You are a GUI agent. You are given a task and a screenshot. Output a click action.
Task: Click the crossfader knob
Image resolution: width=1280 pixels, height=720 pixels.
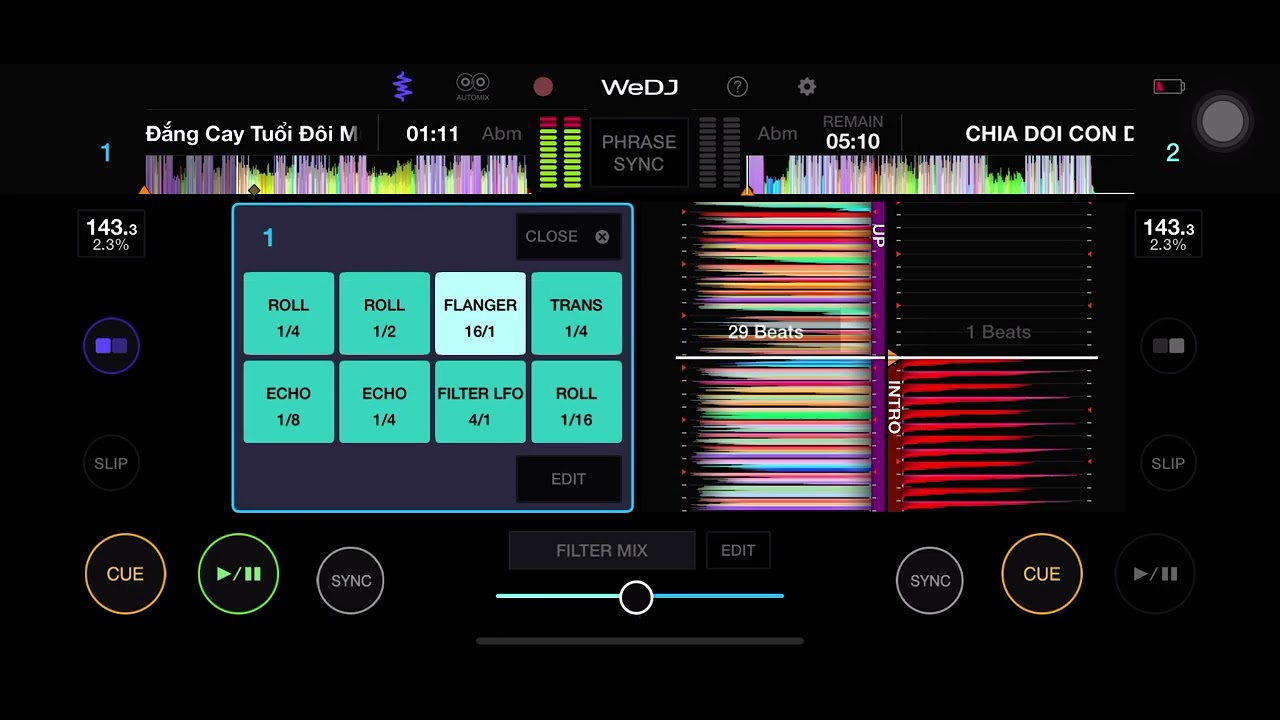click(x=636, y=597)
